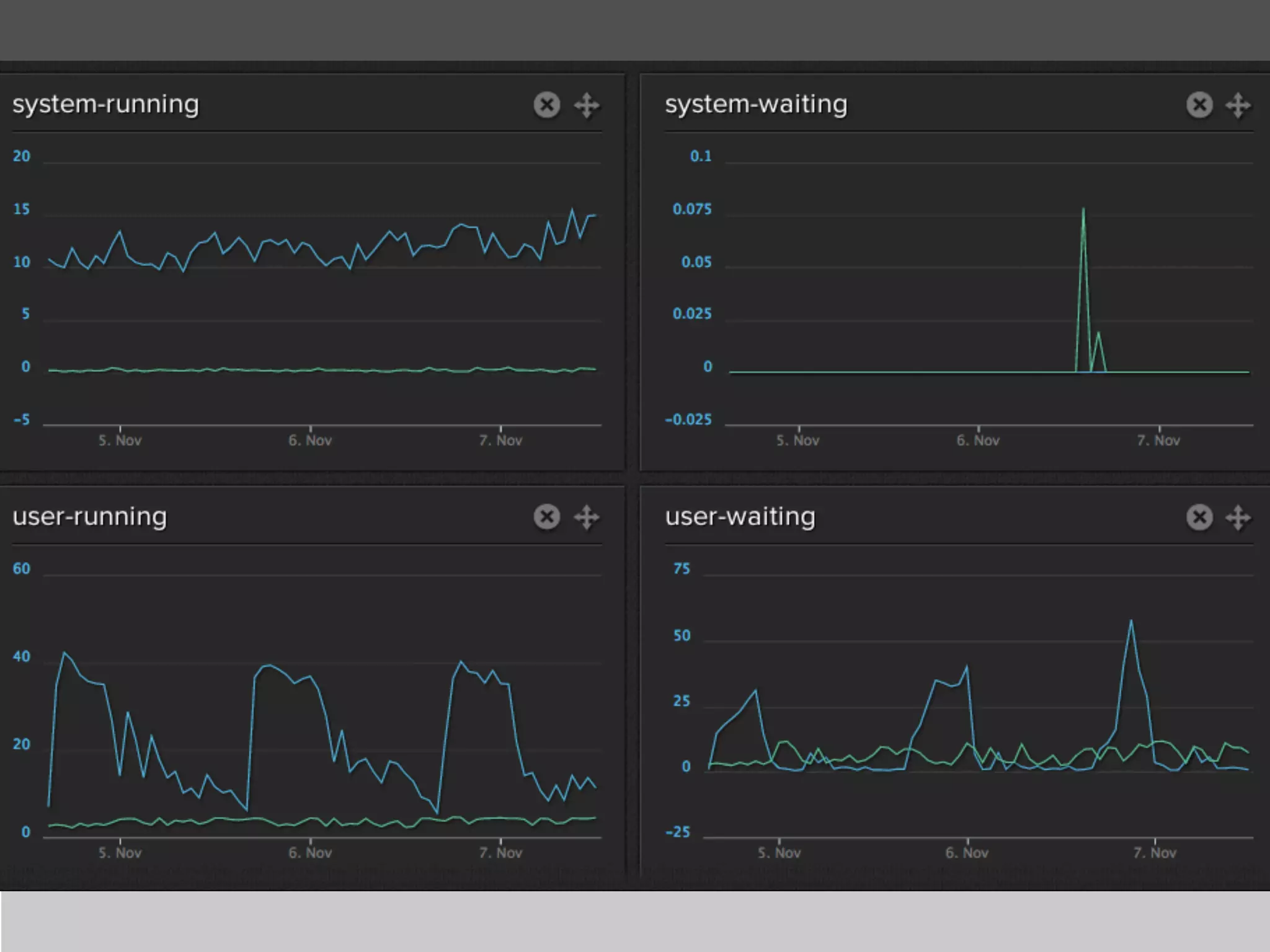The image size is (1270, 952).
Task: Click the 40 axis label in user-running
Action: [22, 656]
